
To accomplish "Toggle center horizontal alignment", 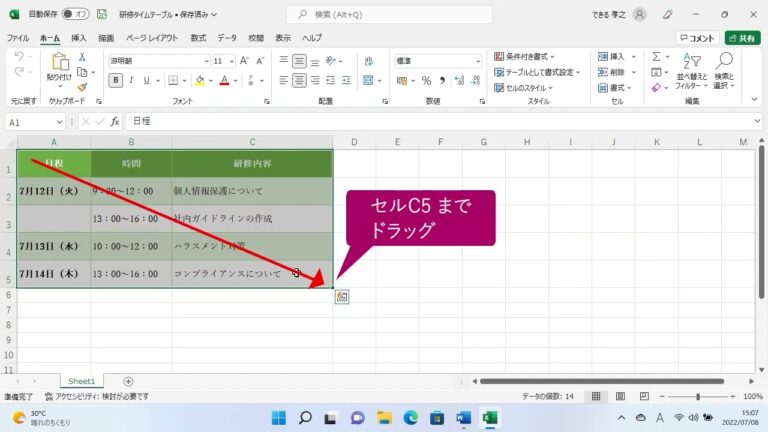I will (x=299, y=80).
